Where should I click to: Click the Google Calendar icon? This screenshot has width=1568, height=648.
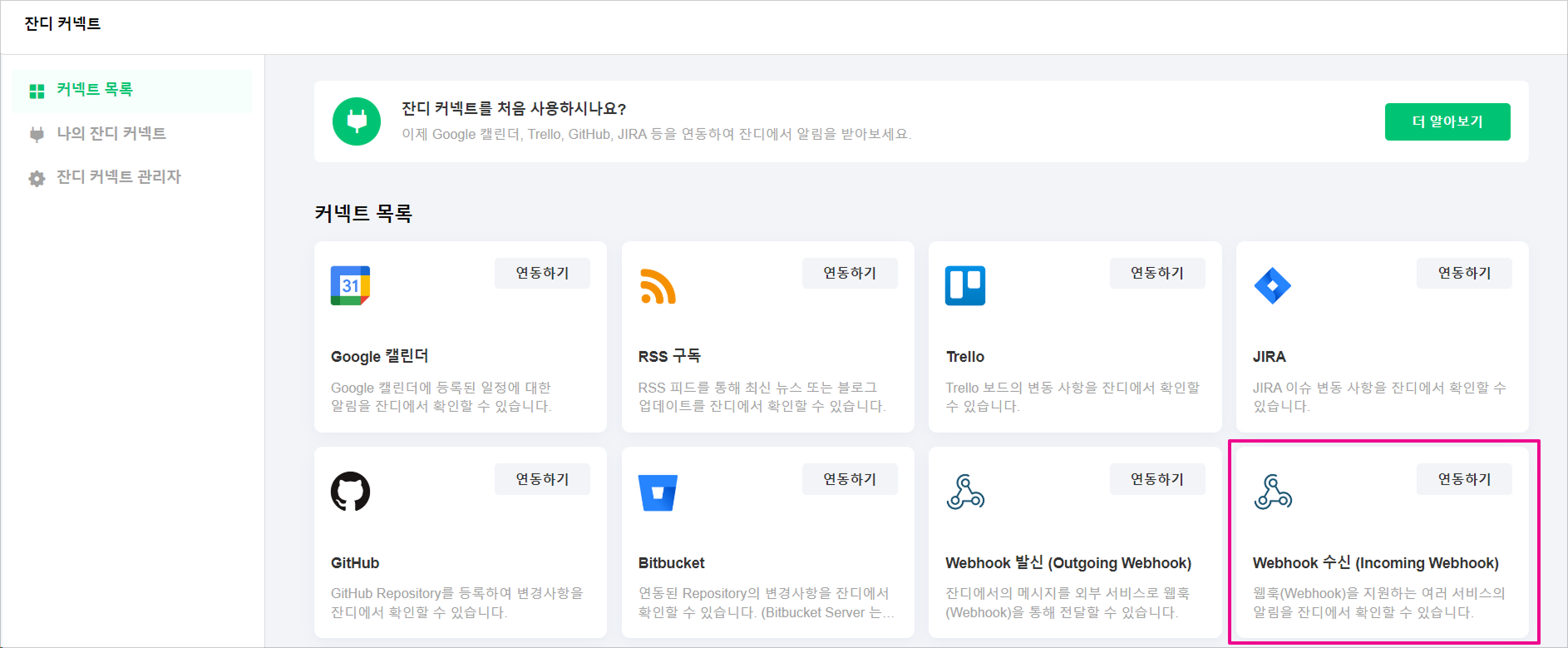click(350, 286)
